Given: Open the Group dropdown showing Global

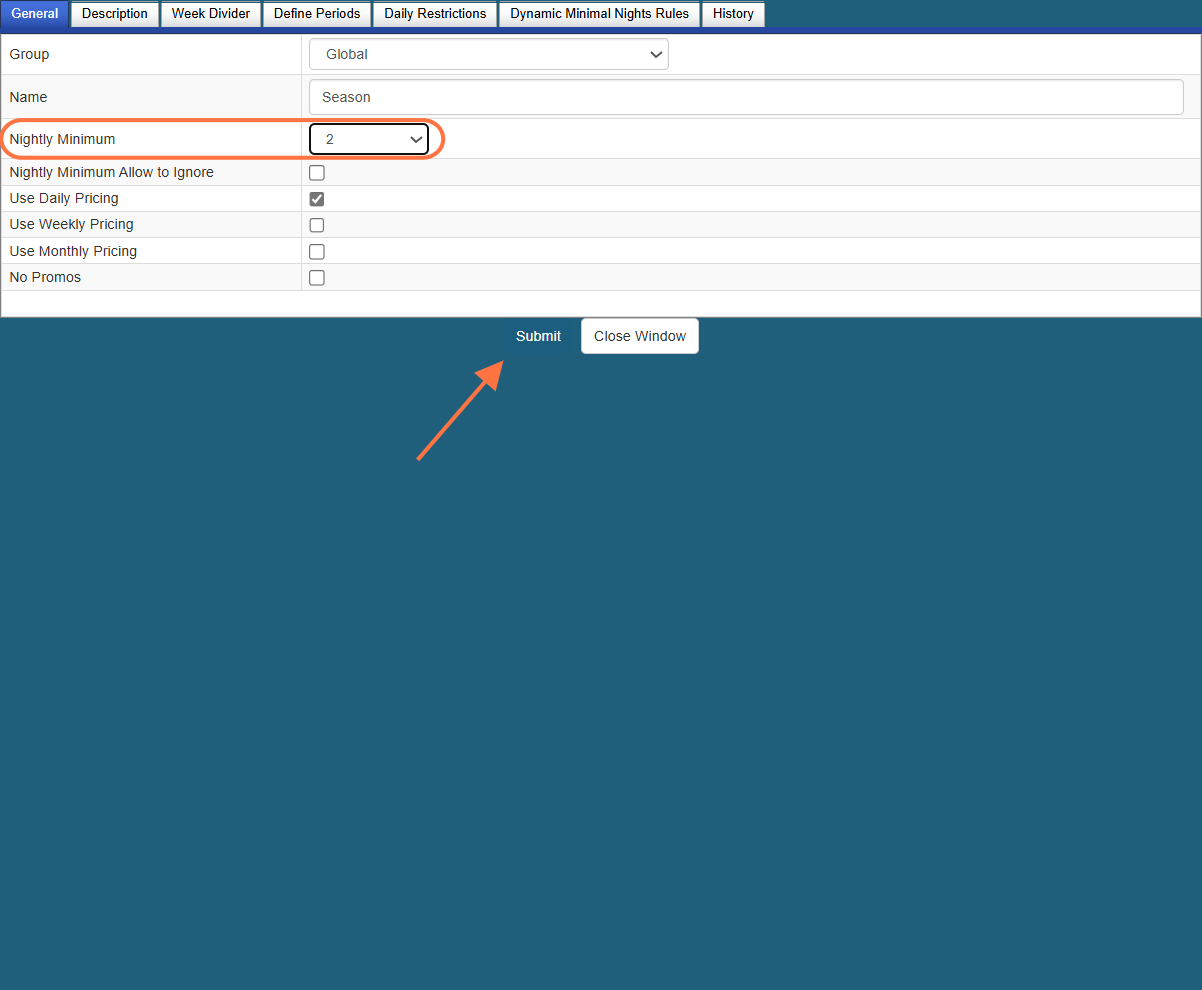Looking at the screenshot, I should coord(488,54).
